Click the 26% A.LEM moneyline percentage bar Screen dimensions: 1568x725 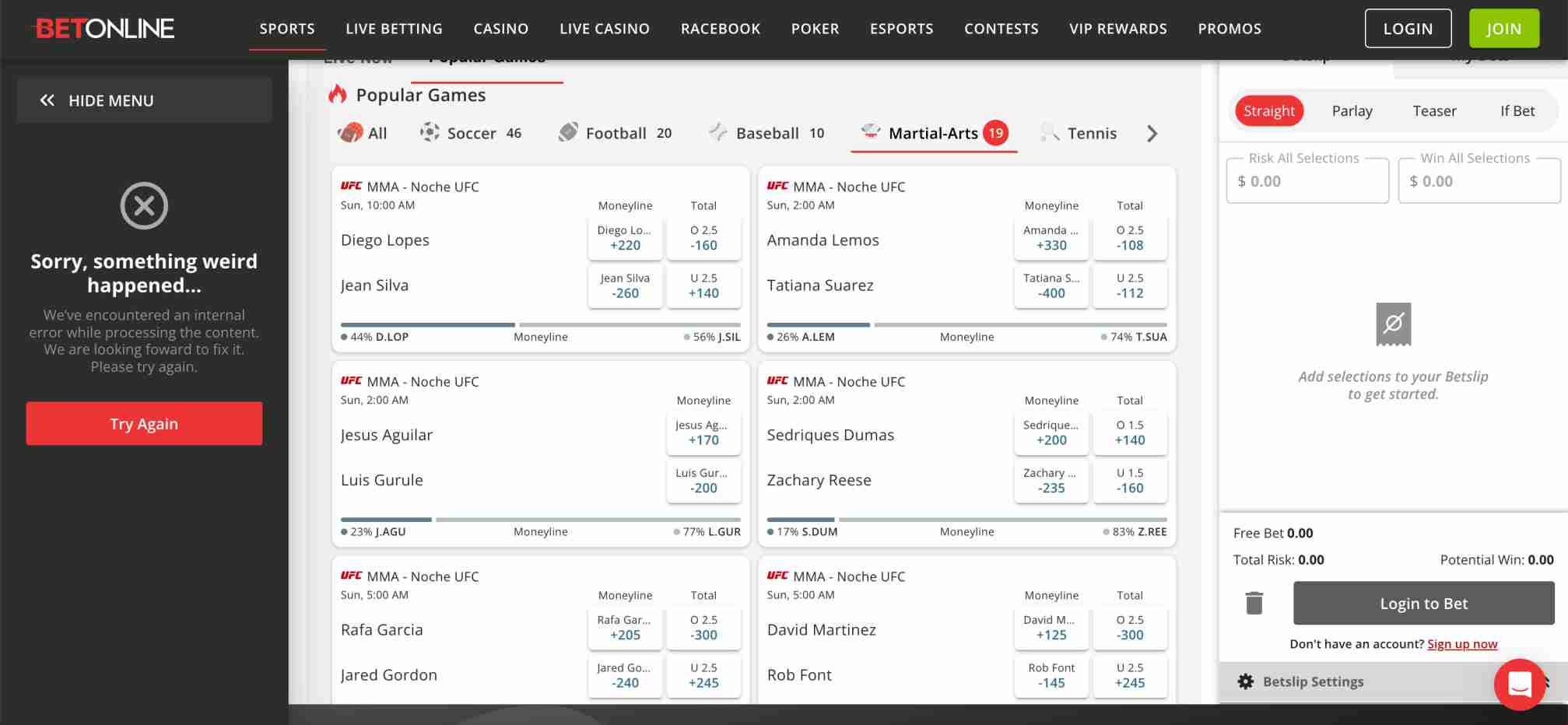[x=819, y=324]
